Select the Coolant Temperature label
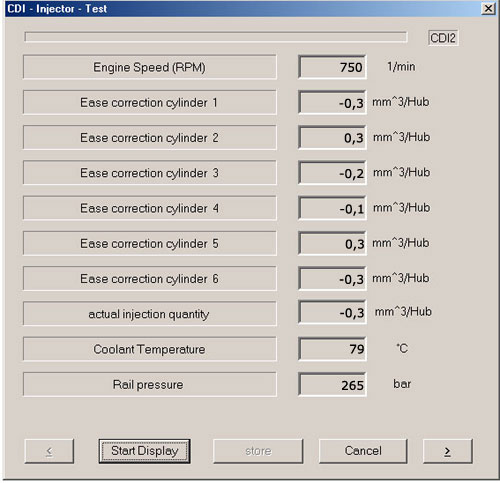The image size is (500, 483). coord(150,349)
